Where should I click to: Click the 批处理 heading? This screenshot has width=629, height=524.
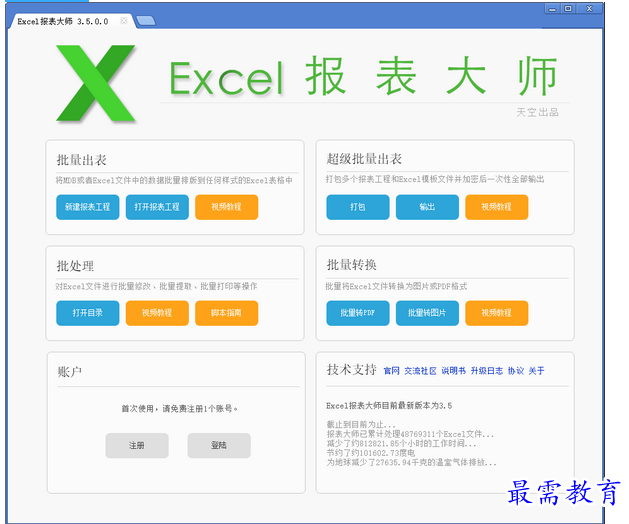coord(75,266)
